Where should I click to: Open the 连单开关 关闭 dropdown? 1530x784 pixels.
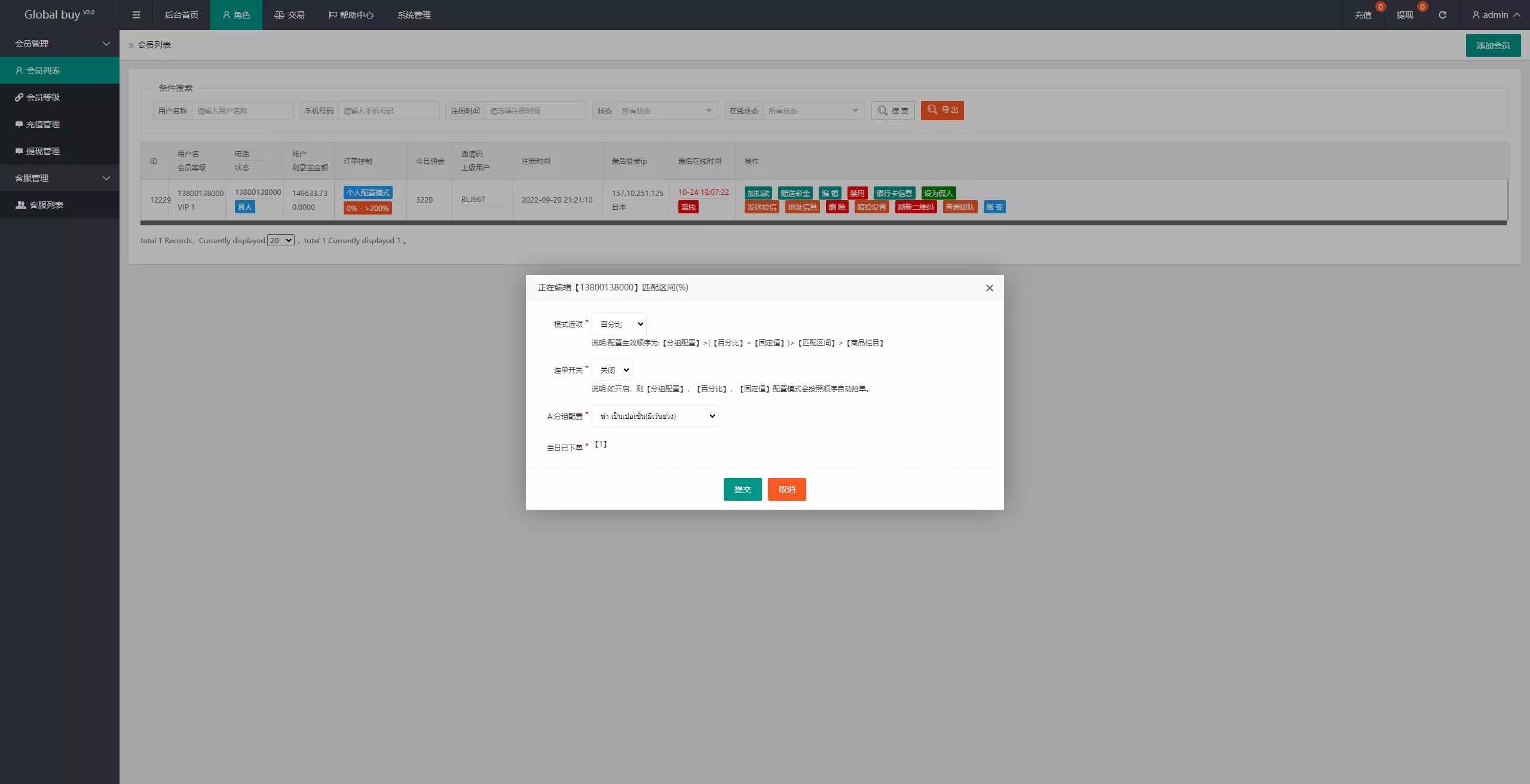point(611,370)
